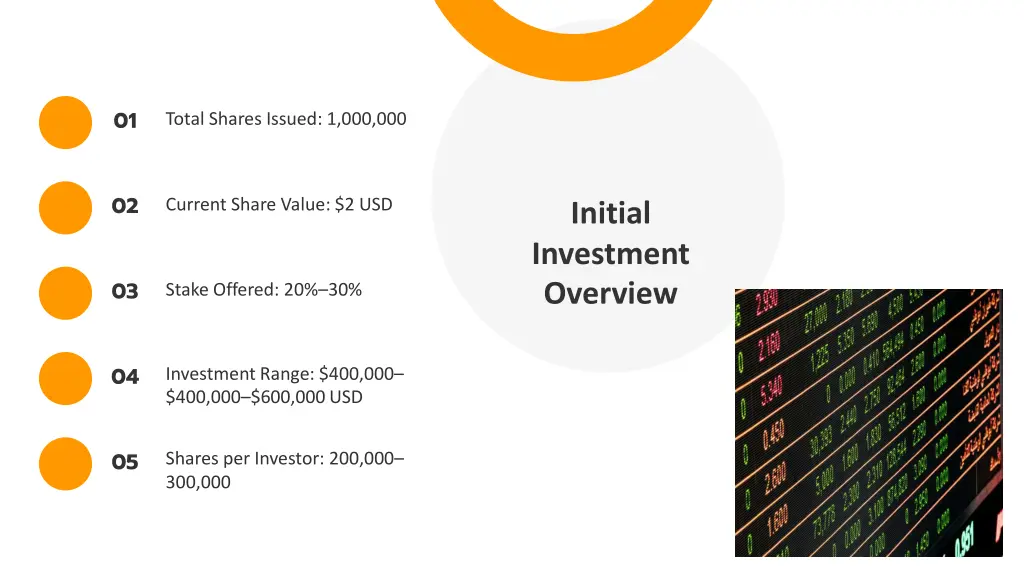This screenshot has height=576, width=1024.
Task: Select the 04 number label
Action: point(125,377)
